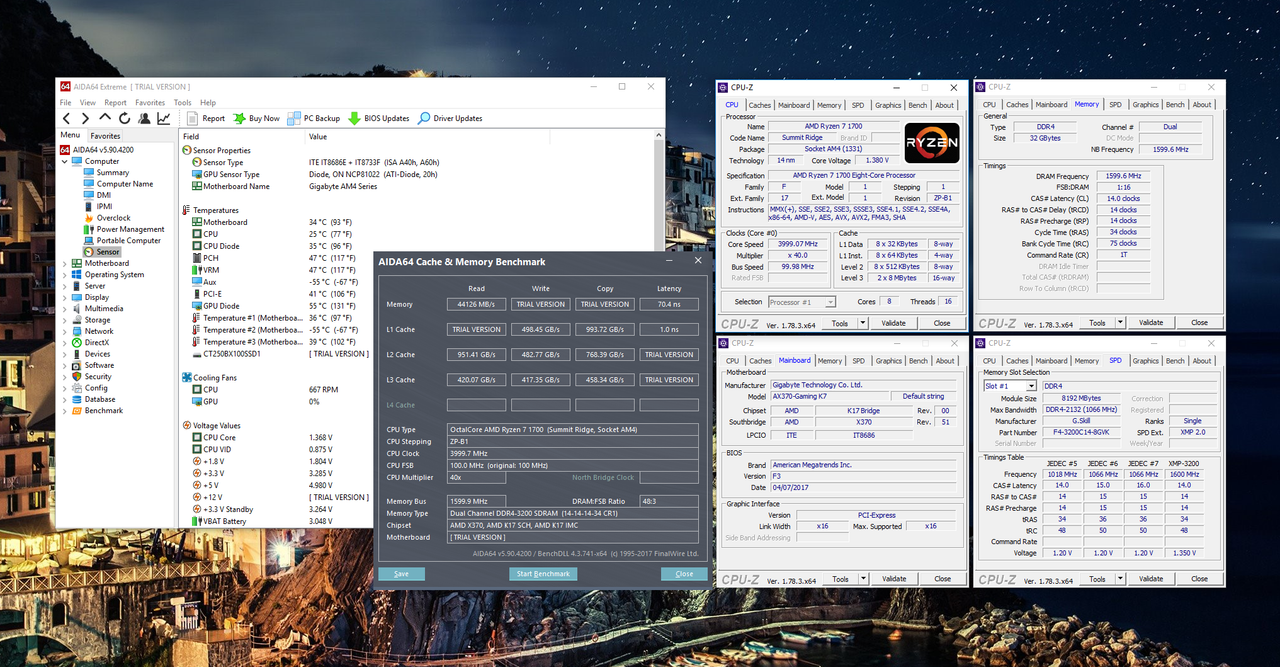Select Benchmark in the tree
1280x667 pixels.
tap(104, 410)
